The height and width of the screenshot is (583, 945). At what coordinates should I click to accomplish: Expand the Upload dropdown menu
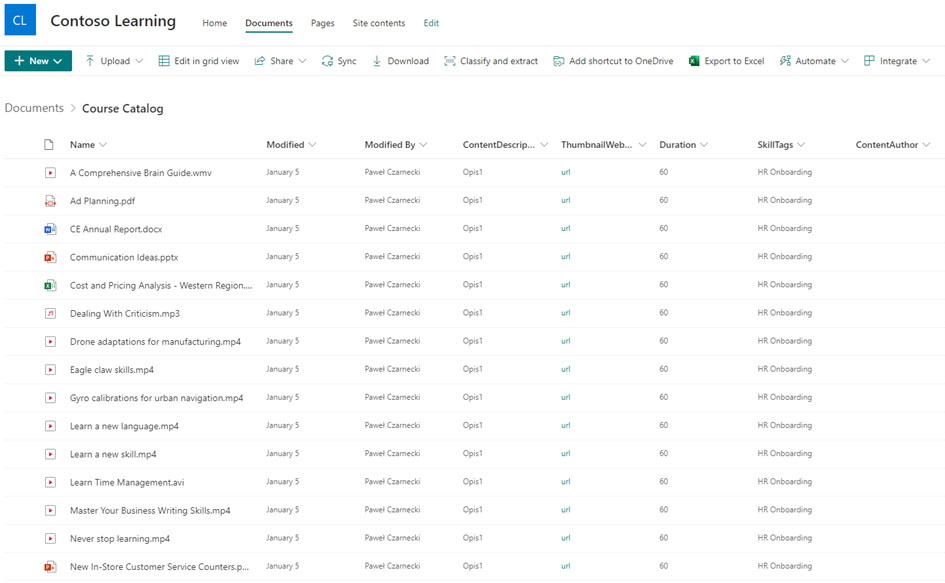138,61
